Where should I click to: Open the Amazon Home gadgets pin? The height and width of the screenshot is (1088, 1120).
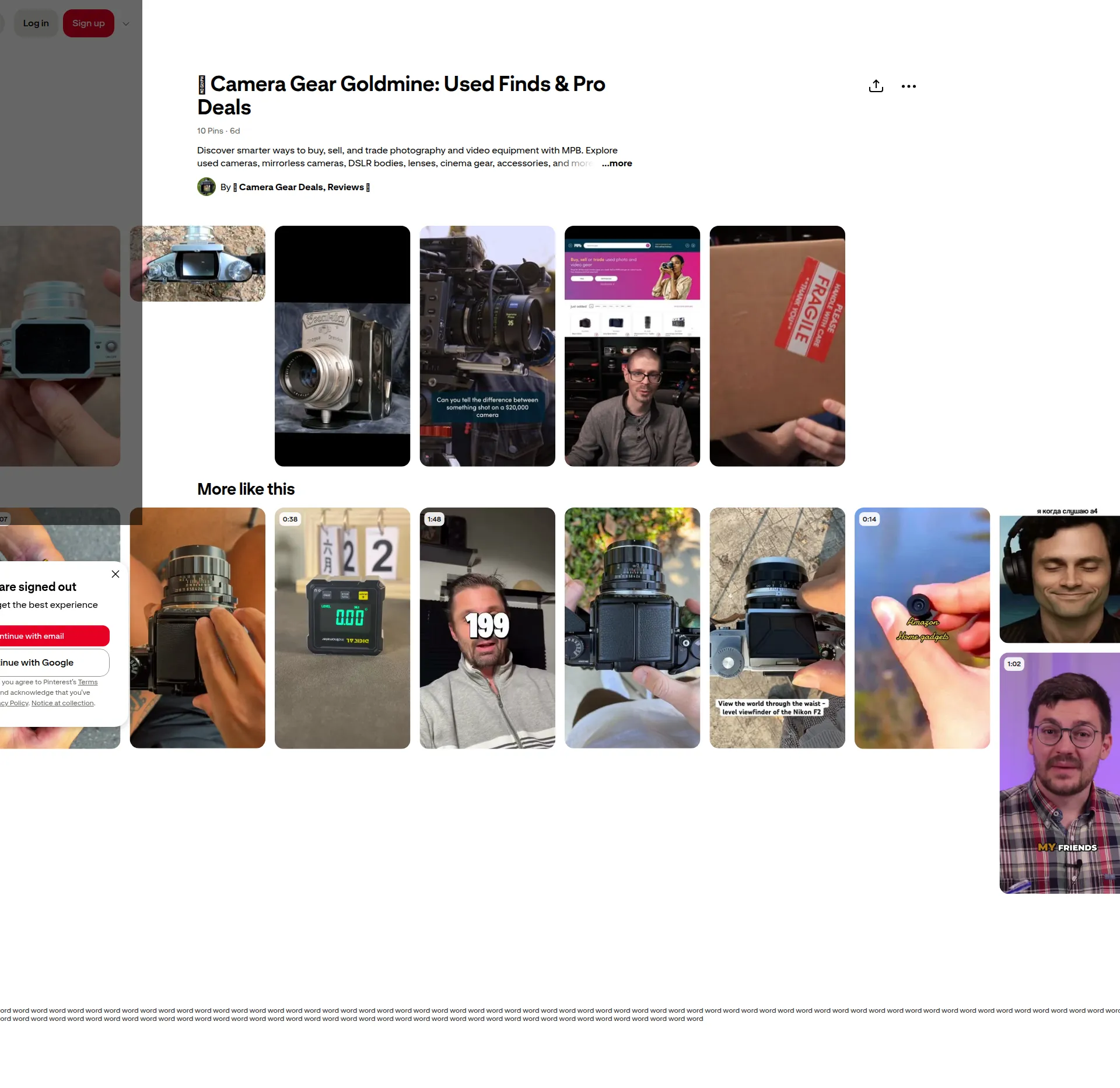[x=922, y=628]
